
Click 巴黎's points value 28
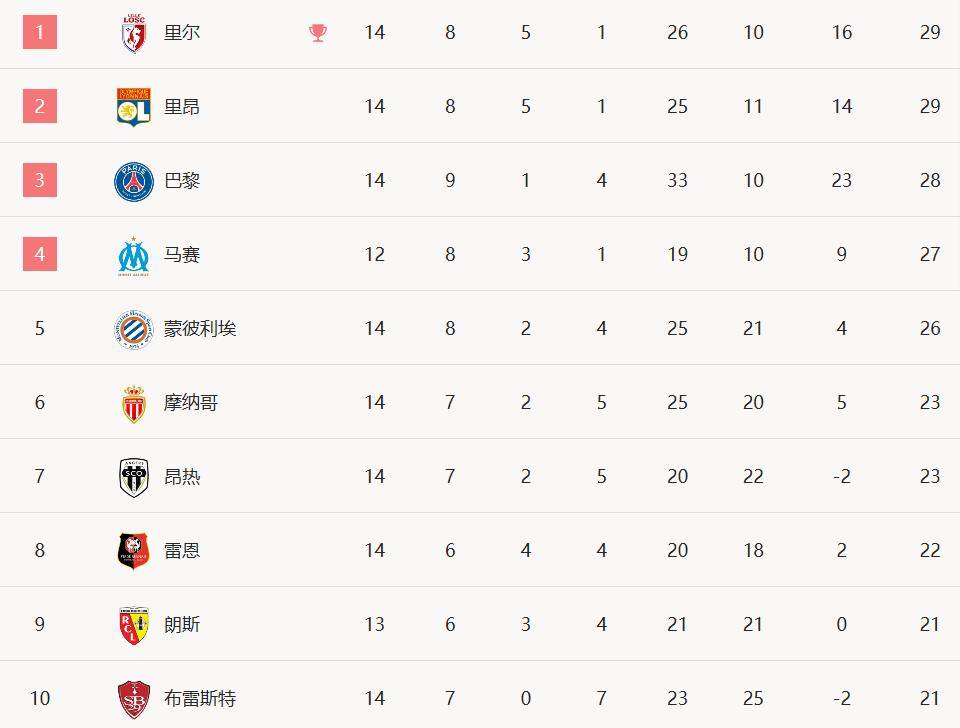click(929, 180)
